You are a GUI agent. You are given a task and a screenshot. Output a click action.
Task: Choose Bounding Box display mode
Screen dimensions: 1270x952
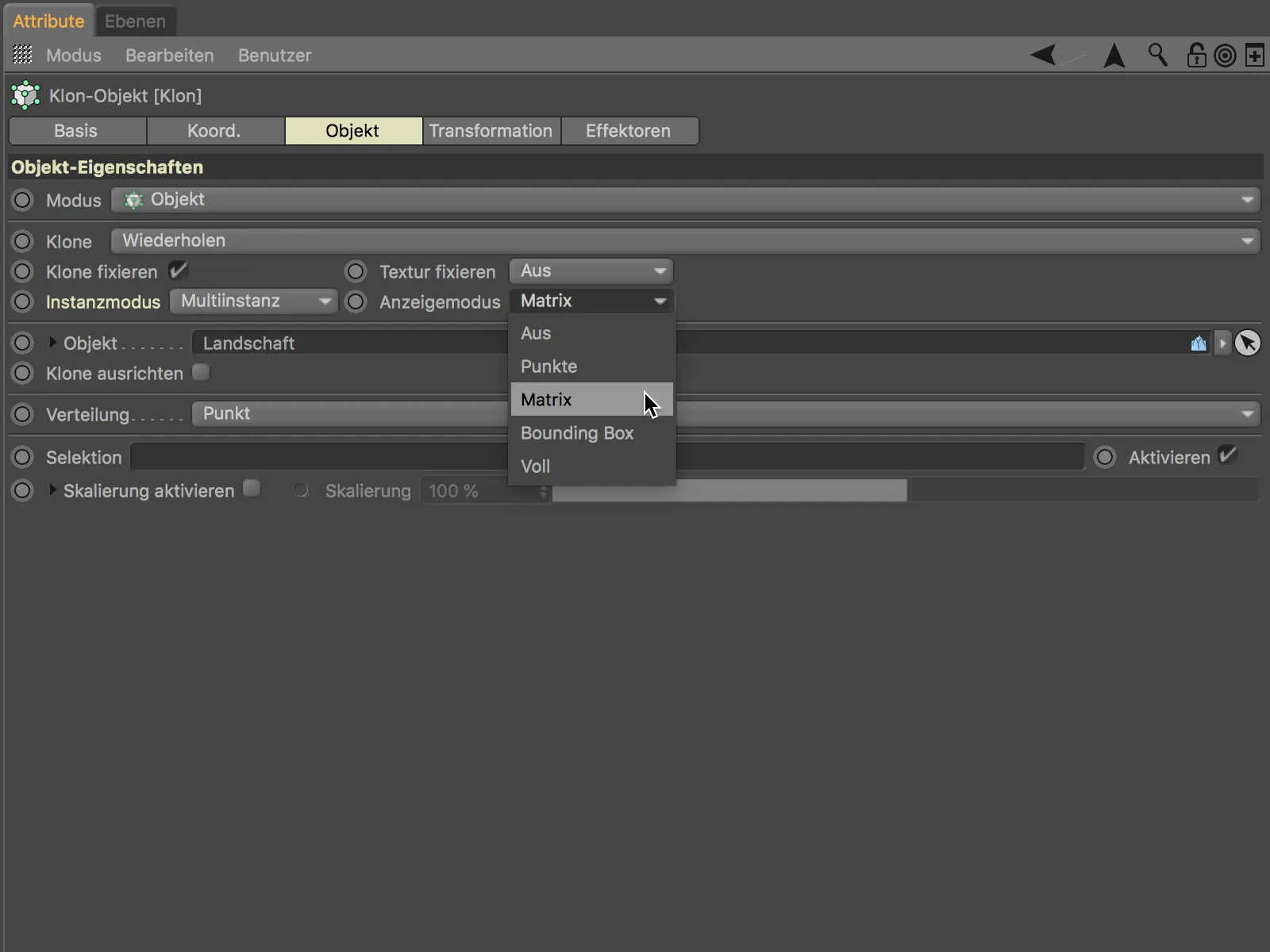pos(591,433)
